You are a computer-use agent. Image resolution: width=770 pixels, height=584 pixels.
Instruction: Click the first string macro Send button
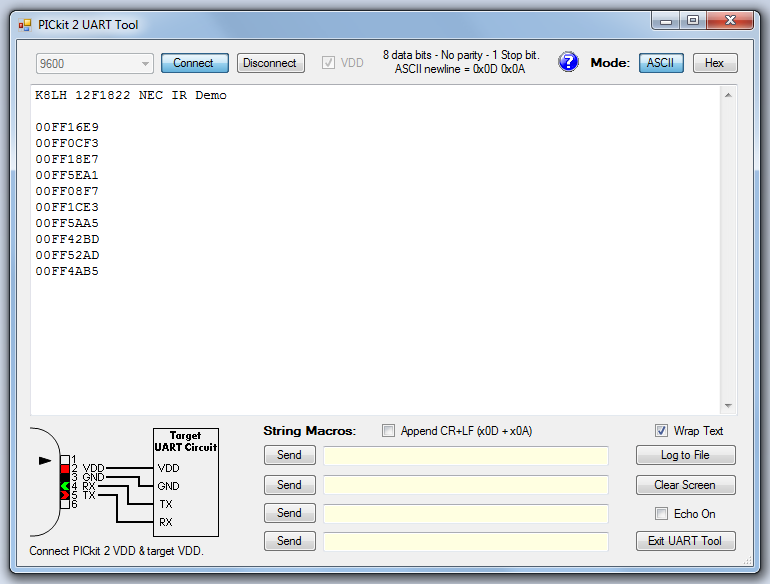[x=289, y=455]
